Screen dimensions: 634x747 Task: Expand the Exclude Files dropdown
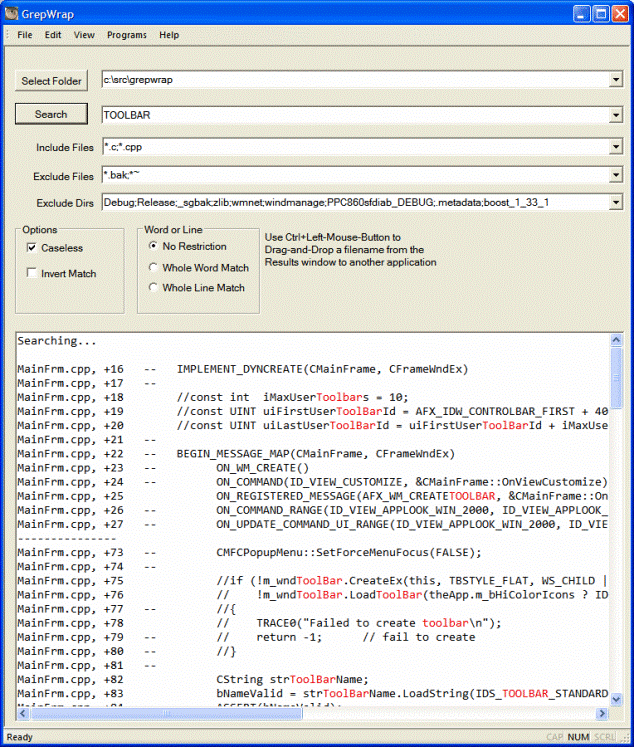point(616,175)
